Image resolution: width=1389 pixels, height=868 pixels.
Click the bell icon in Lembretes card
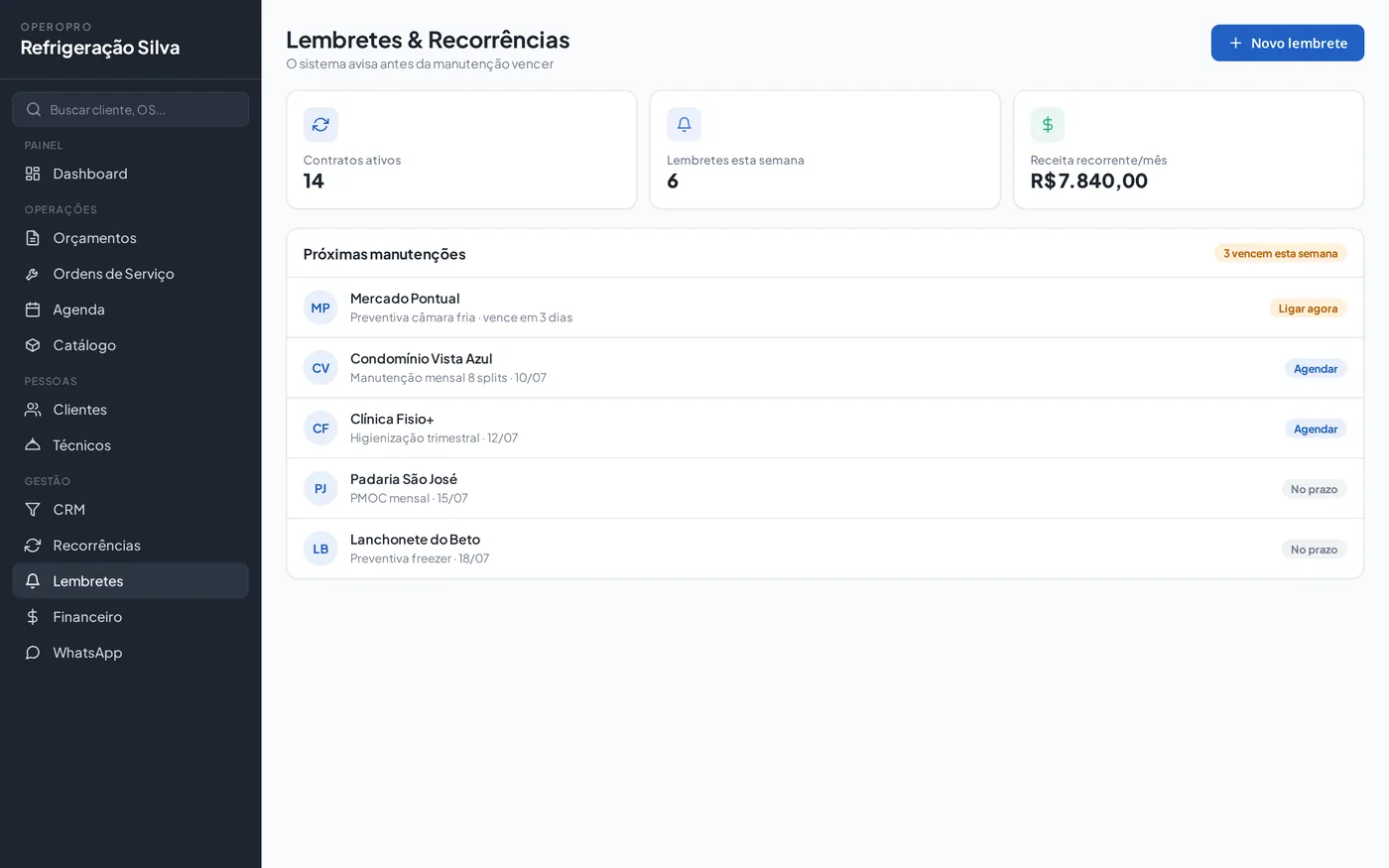(x=684, y=124)
